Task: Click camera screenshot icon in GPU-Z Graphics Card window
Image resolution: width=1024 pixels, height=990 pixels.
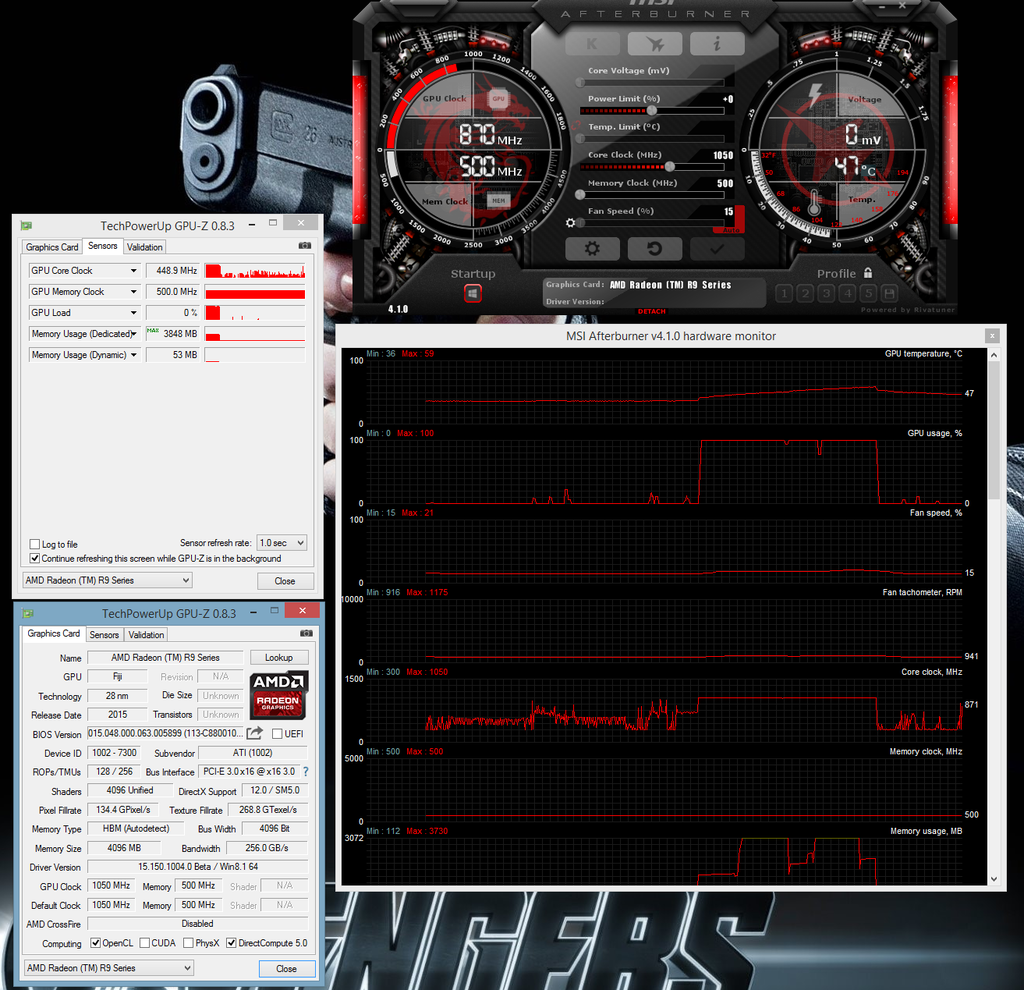Action: pos(306,633)
